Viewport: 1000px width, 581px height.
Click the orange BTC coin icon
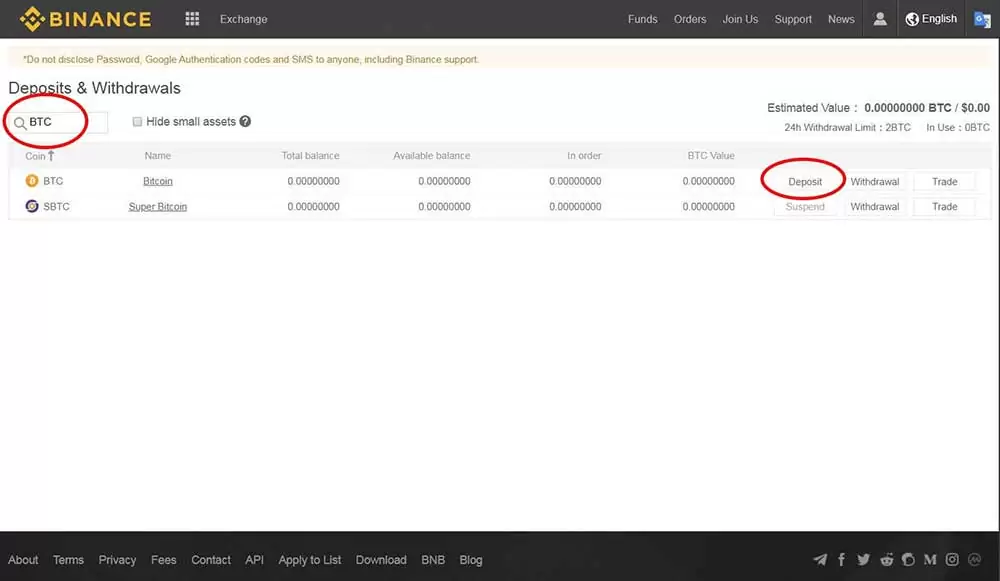click(x=32, y=181)
